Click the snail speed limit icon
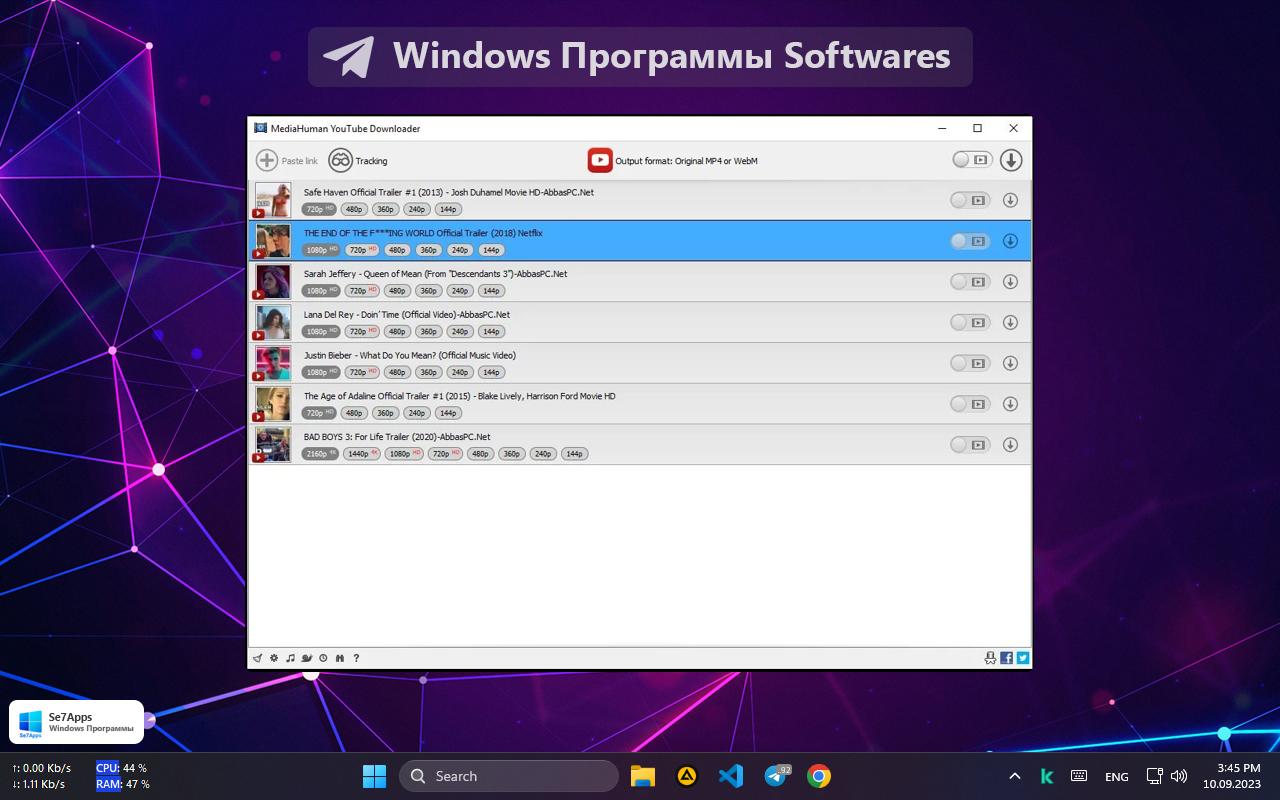Viewport: 1280px width, 800px height. (307, 658)
